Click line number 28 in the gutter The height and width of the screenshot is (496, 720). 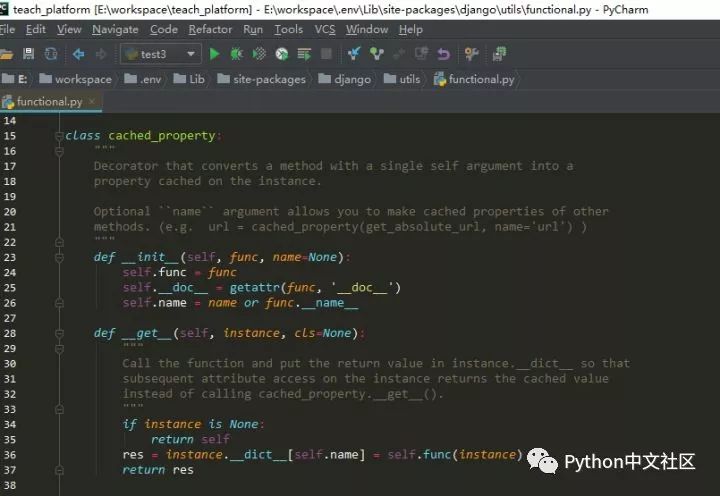tap(10, 333)
